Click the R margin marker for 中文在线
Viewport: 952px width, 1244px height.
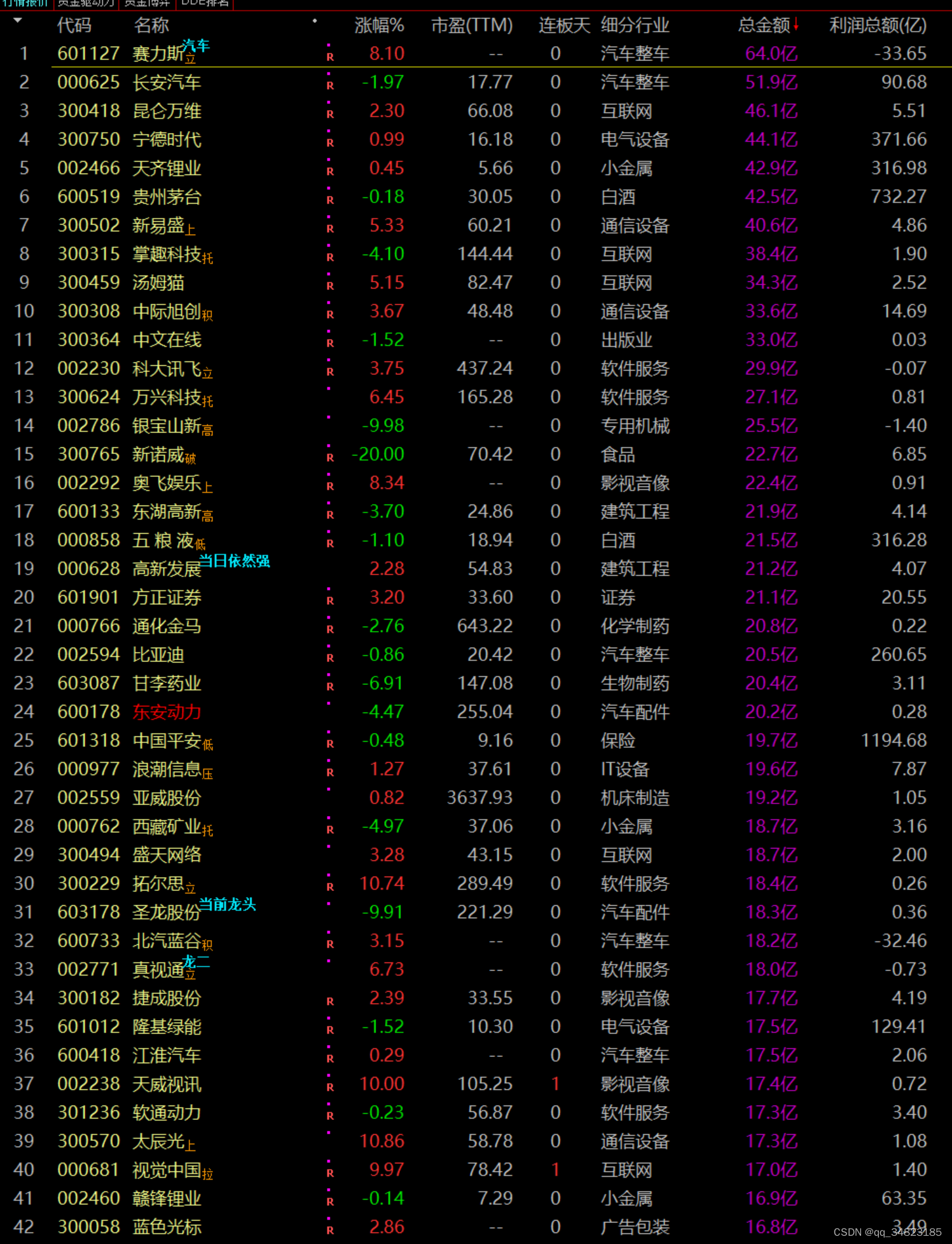(x=330, y=343)
